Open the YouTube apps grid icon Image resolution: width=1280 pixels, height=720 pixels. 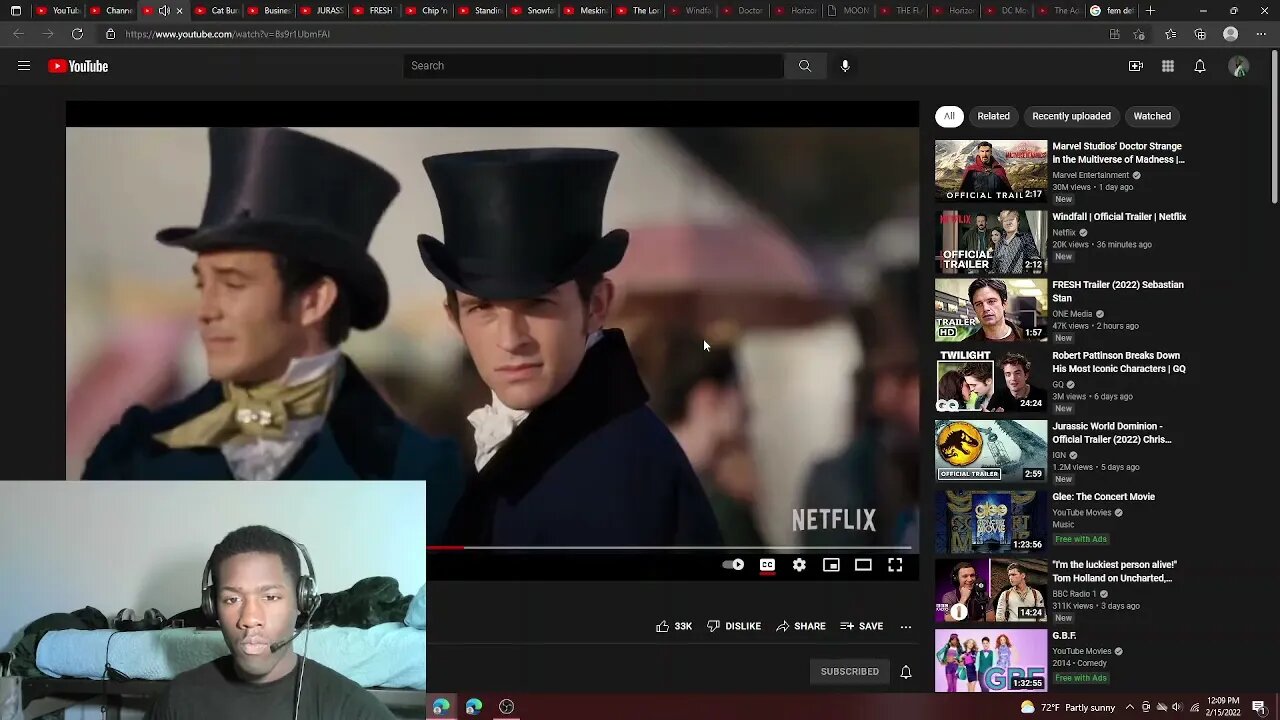(x=1168, y=66)
